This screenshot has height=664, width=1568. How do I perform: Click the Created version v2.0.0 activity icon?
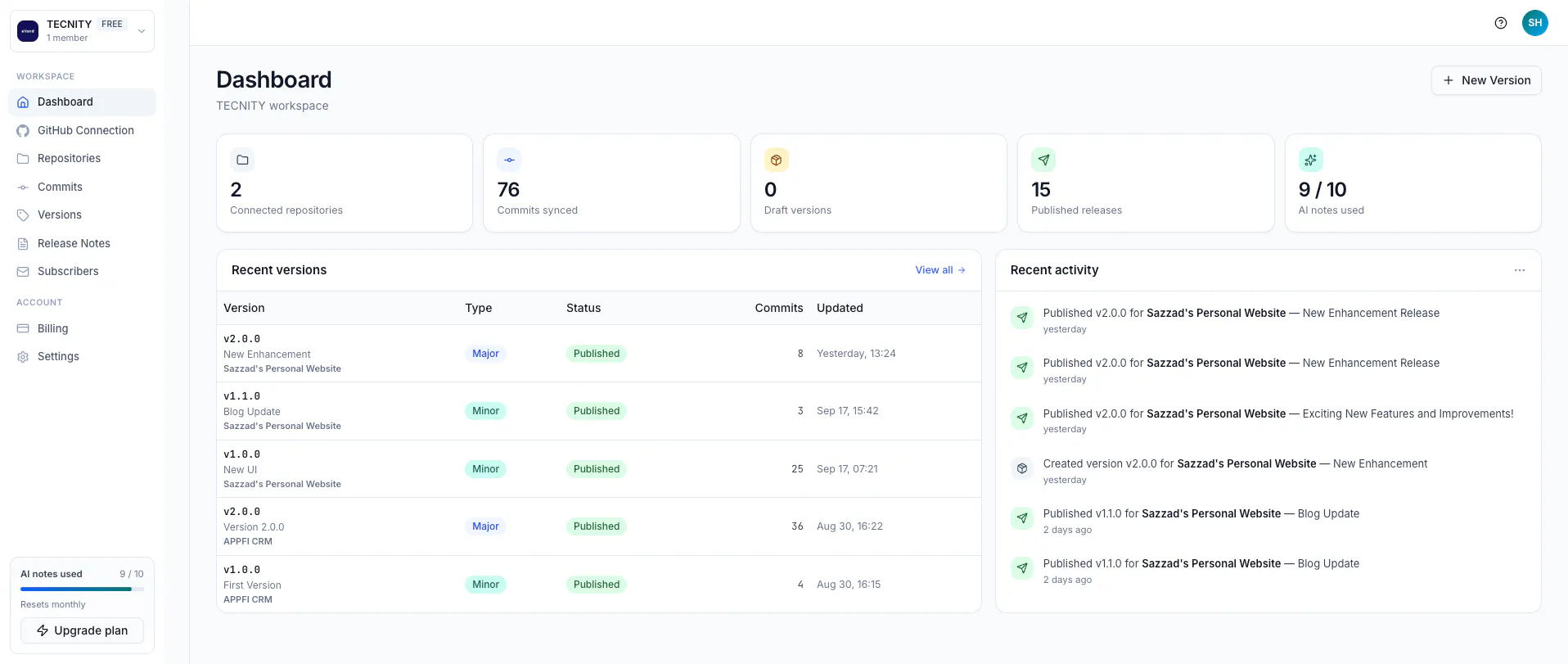1022,468
